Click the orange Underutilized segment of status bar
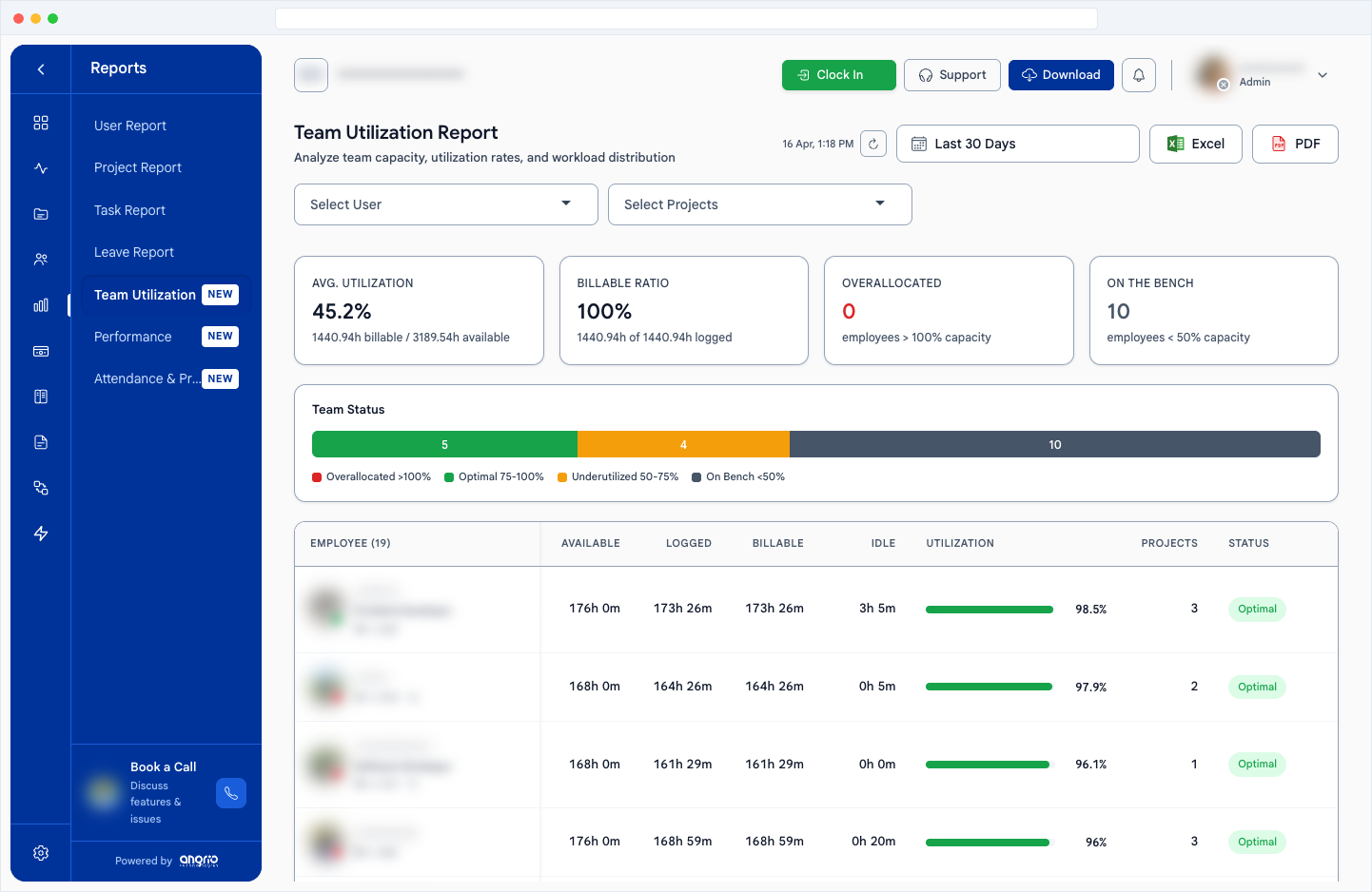Image resolution: width=1372 pixels, height=892 pixels. pyautogui.click(x=683, y=444)
